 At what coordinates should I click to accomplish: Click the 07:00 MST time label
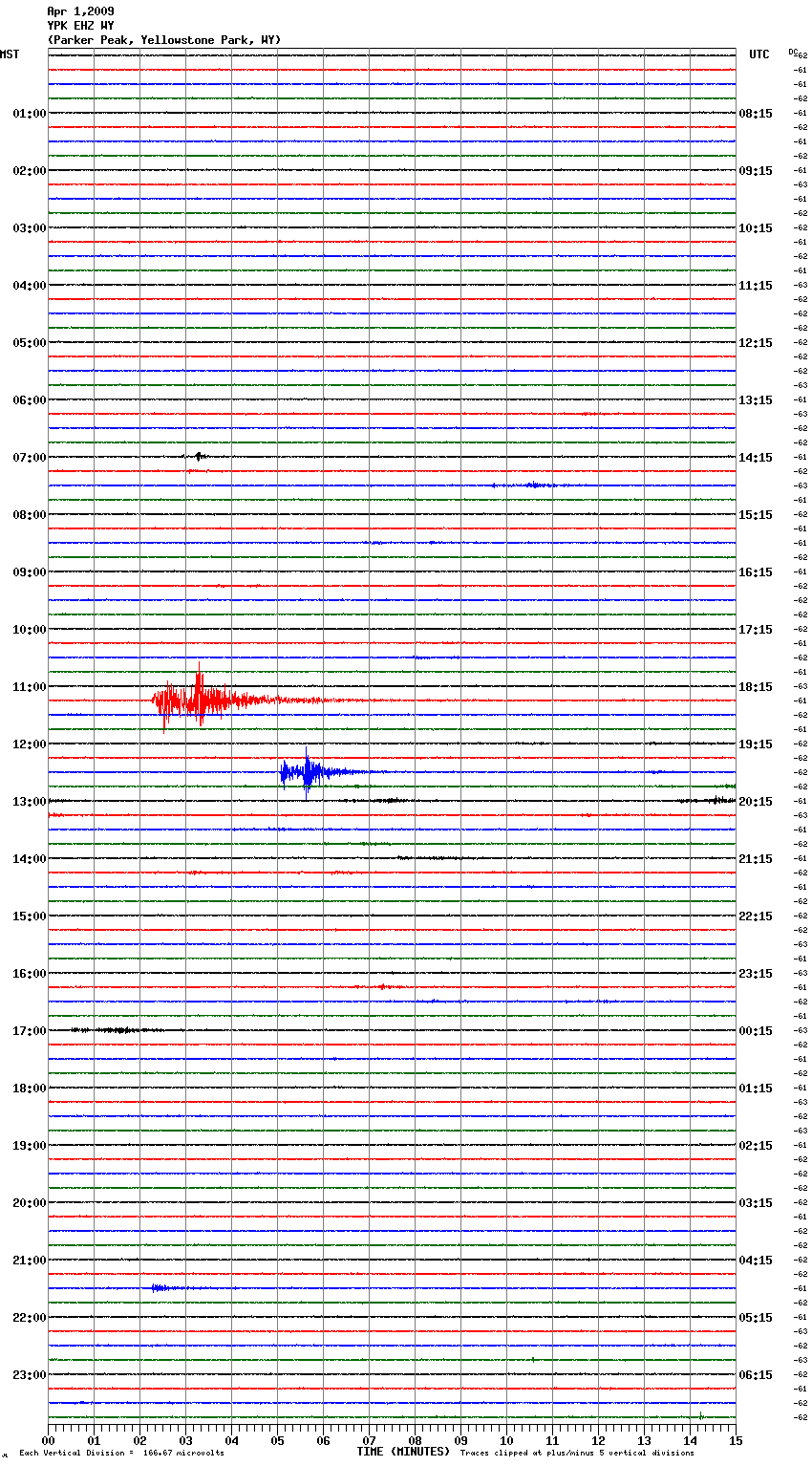(29, 458)
